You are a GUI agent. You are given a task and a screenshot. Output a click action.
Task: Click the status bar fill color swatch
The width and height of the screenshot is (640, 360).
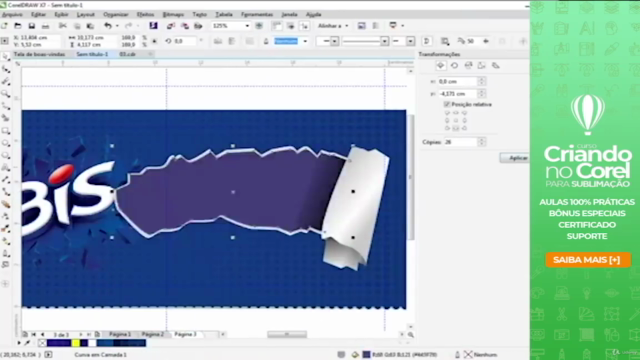367,355
